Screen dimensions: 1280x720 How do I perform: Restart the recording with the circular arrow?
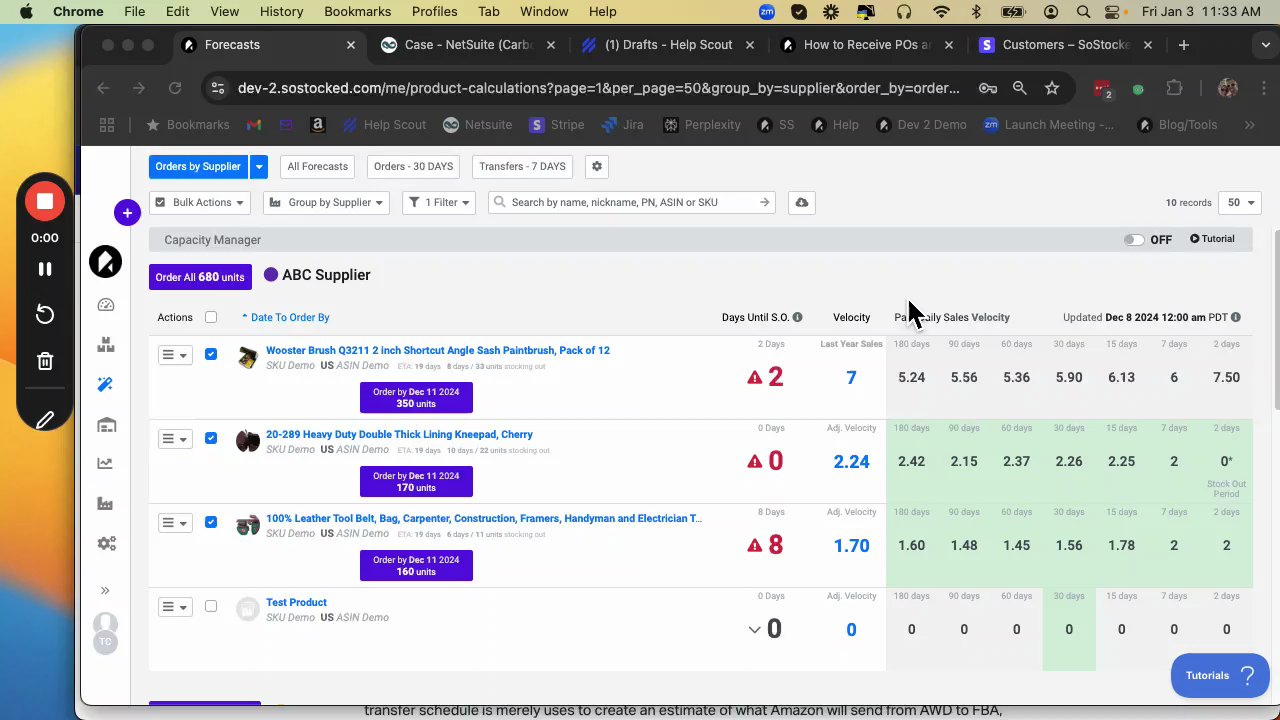45,315
